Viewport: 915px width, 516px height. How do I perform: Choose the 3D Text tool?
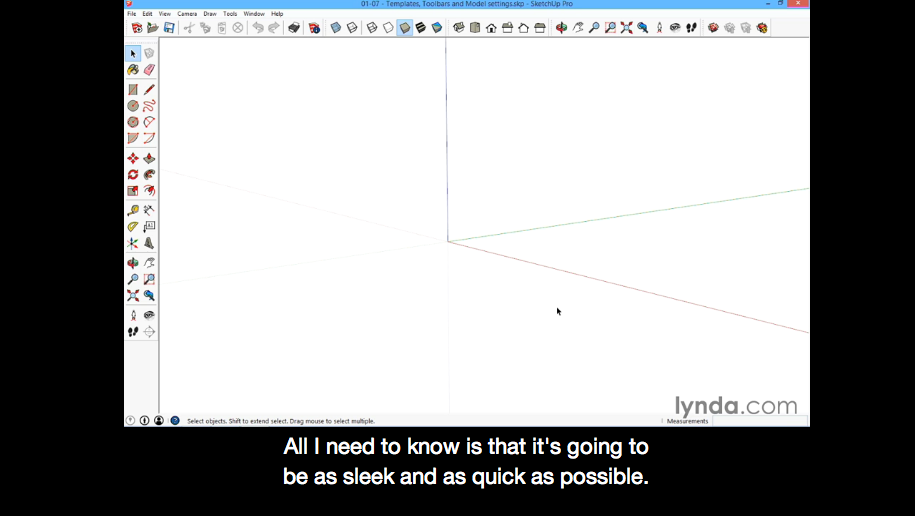pyautogui.click(x=149, y=243)
